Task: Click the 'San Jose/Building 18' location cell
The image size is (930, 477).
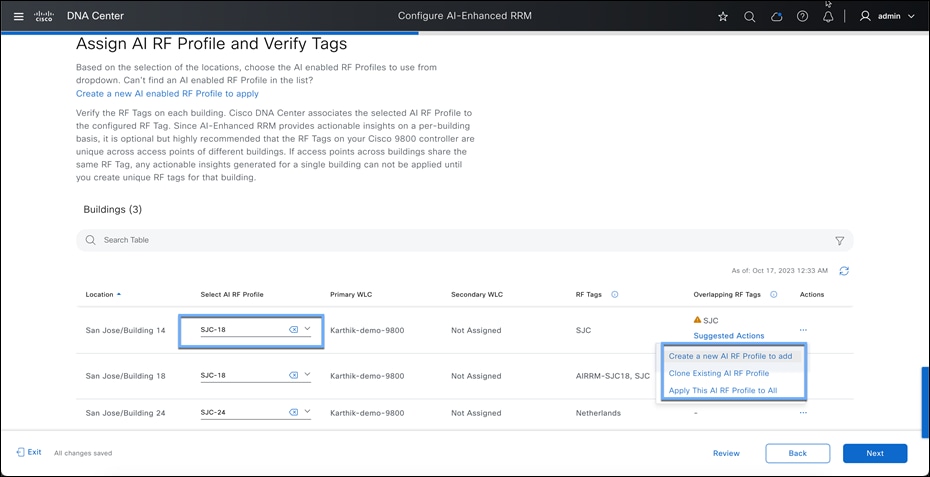Action: click(125, 376)
